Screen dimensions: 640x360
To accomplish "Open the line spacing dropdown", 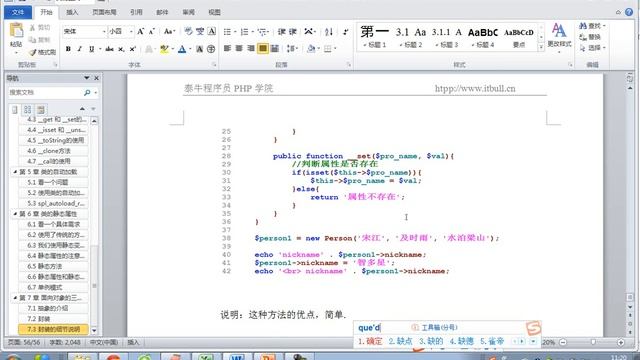I will point(291,49).
